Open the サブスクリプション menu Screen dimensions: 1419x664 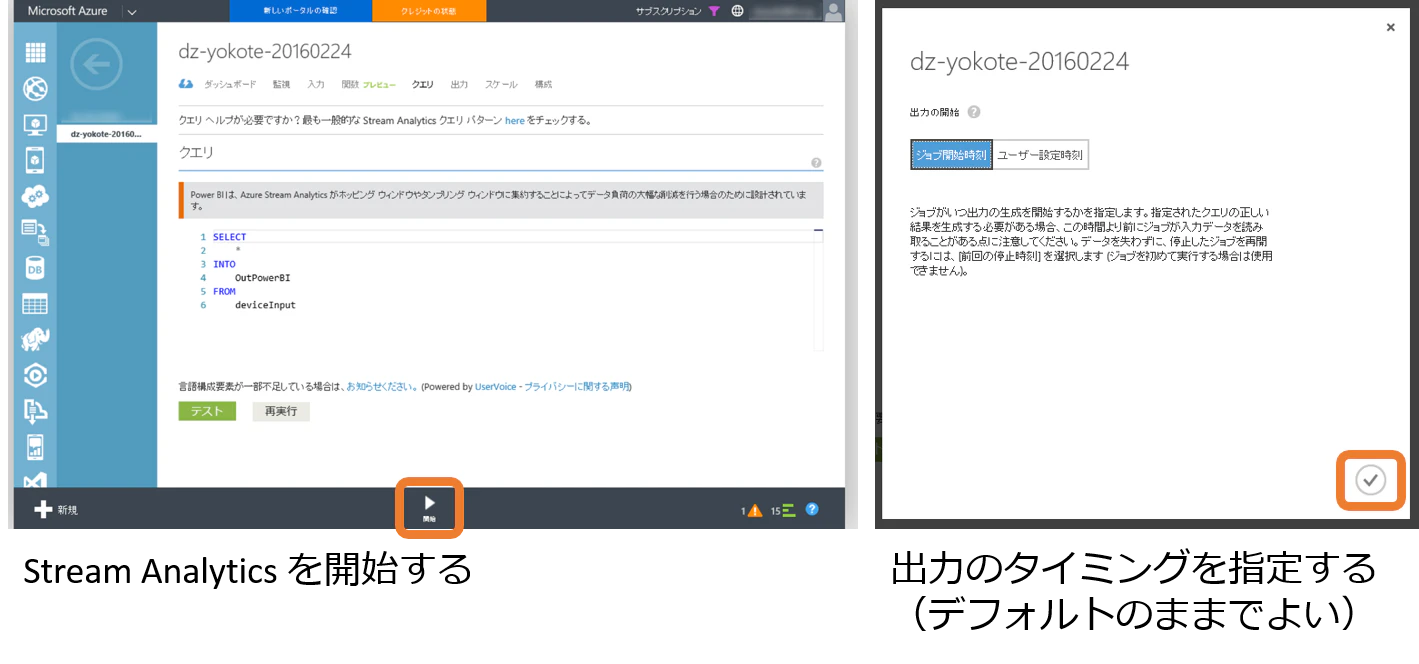point(668,11)
